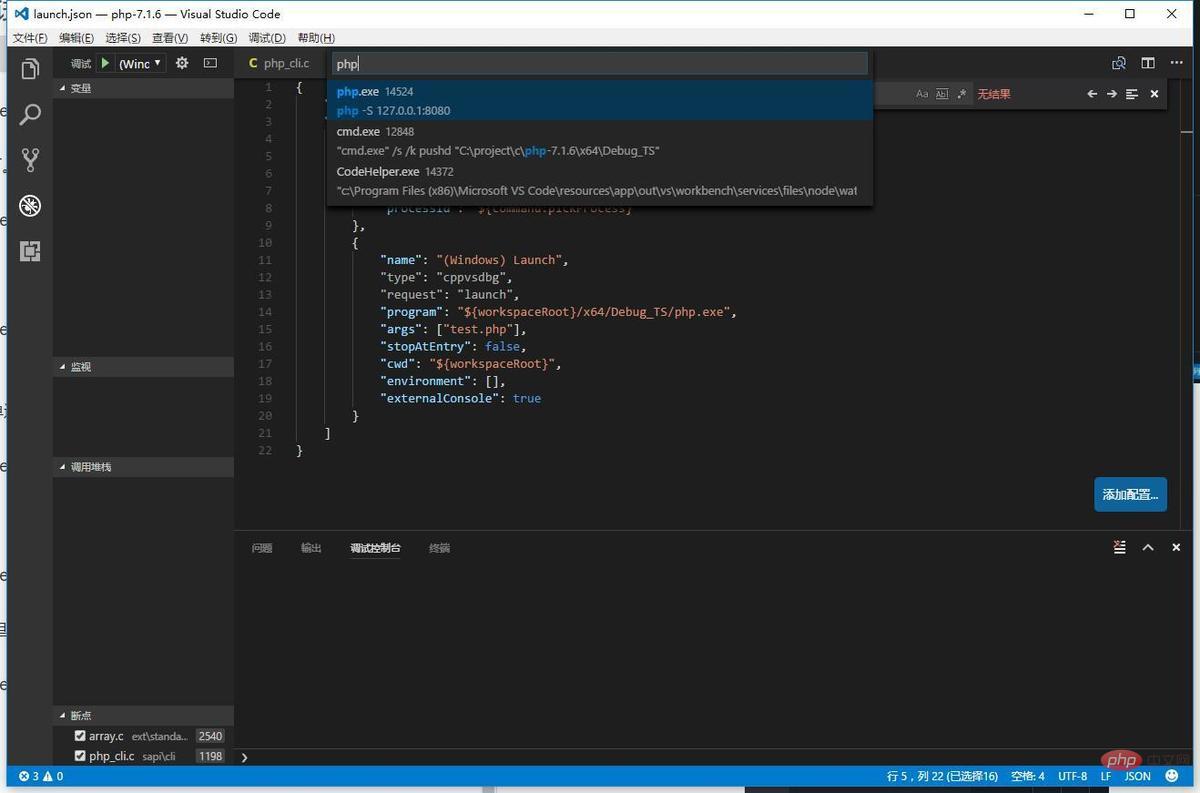This screenshot has height=793, width=1200.
Task: Change indentation via 空格: 4
Action: (1027, 776)
